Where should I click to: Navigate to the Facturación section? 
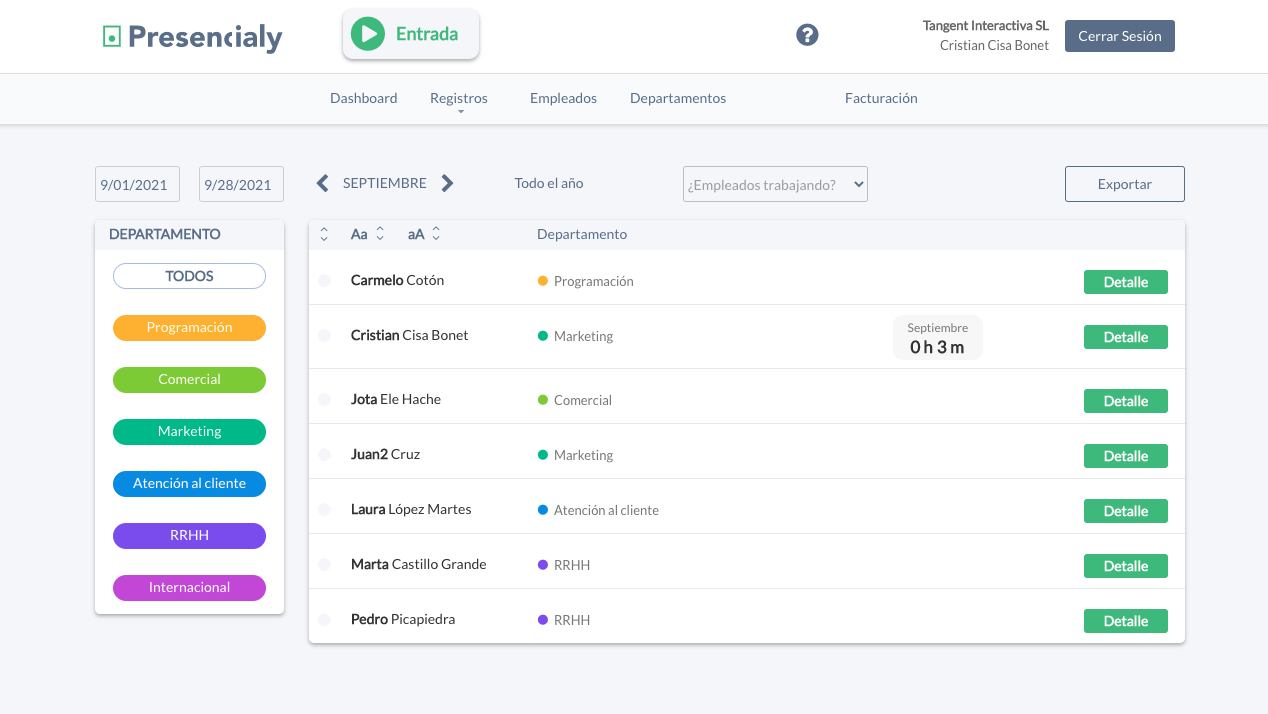[x=881, y=98]
